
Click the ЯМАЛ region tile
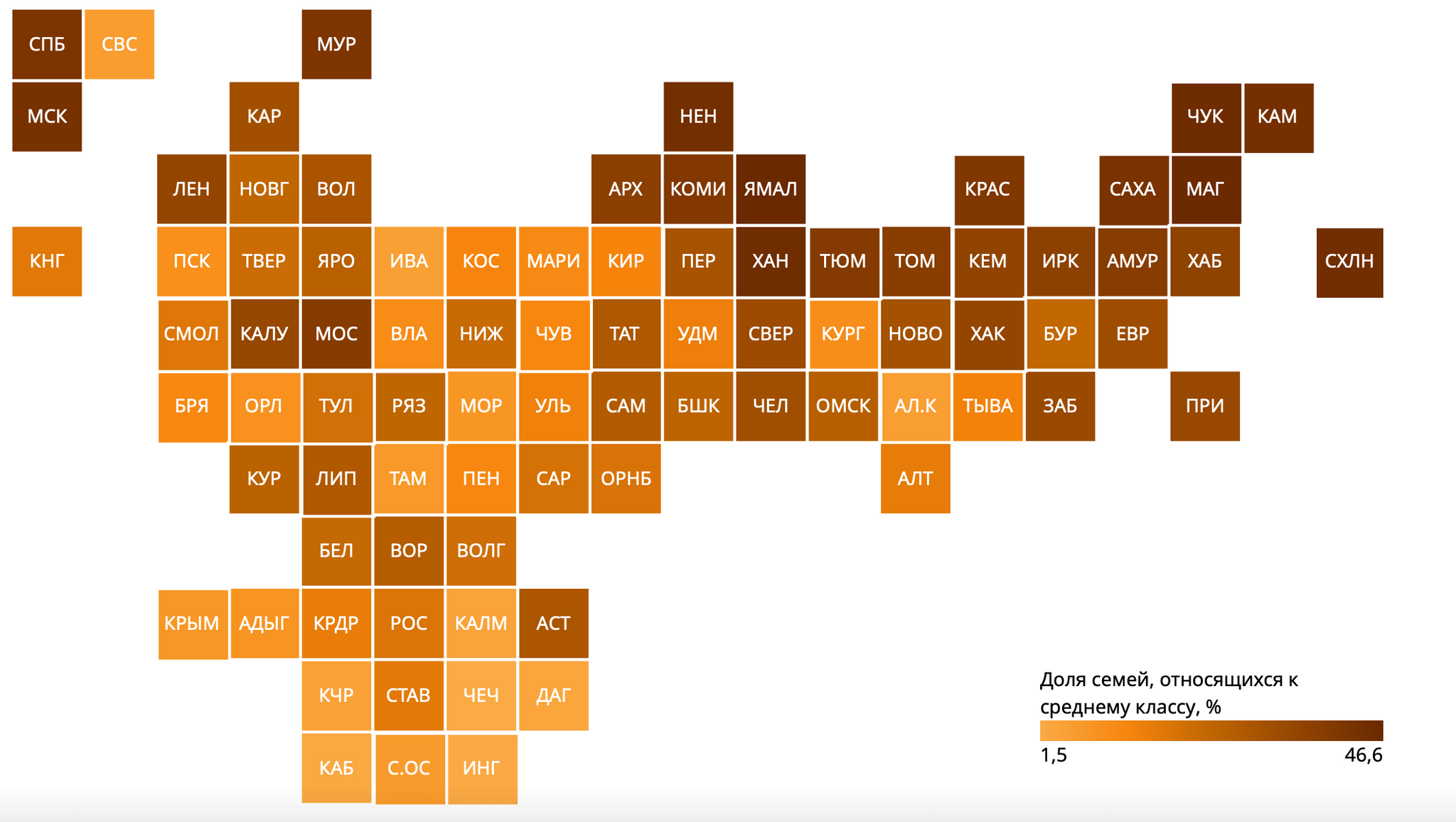tap(779, 195)
